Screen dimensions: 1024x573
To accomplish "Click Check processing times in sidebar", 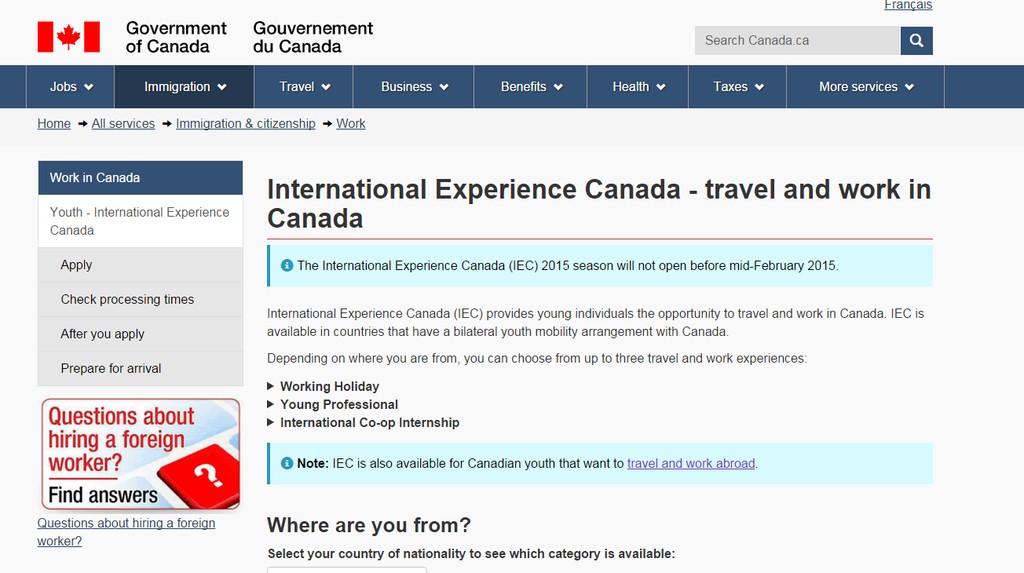I will click(127, 299).
